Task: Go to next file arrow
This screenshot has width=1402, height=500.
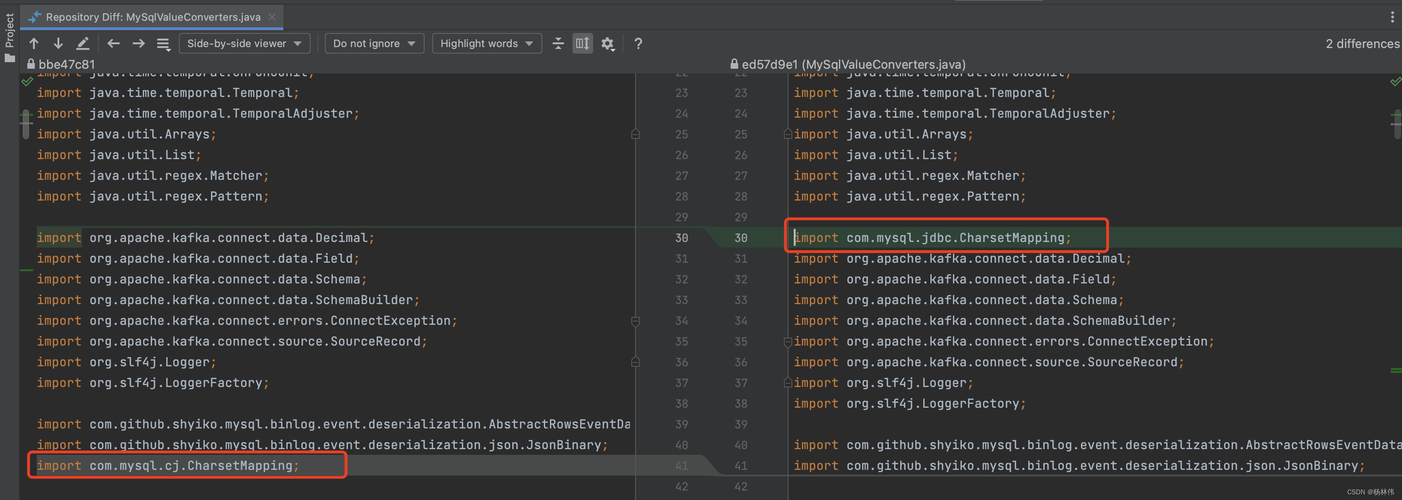Action: tap(138, 44)
